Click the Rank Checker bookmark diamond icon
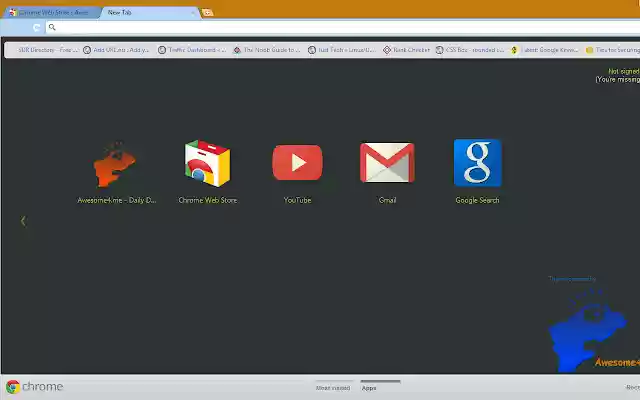640x400 pixels. (x=387, y=50)
